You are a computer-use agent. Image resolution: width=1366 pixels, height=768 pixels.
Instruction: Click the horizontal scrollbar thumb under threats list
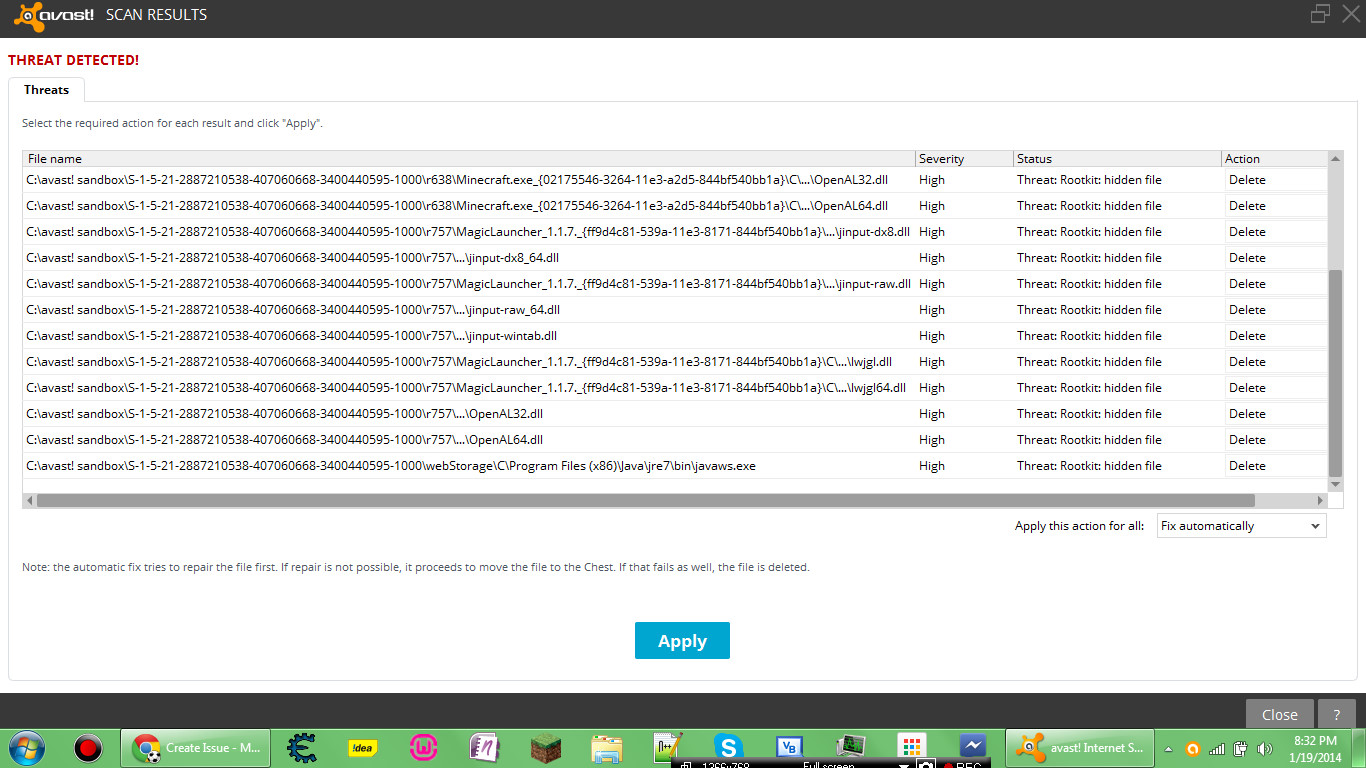click(x=645, y=500)
